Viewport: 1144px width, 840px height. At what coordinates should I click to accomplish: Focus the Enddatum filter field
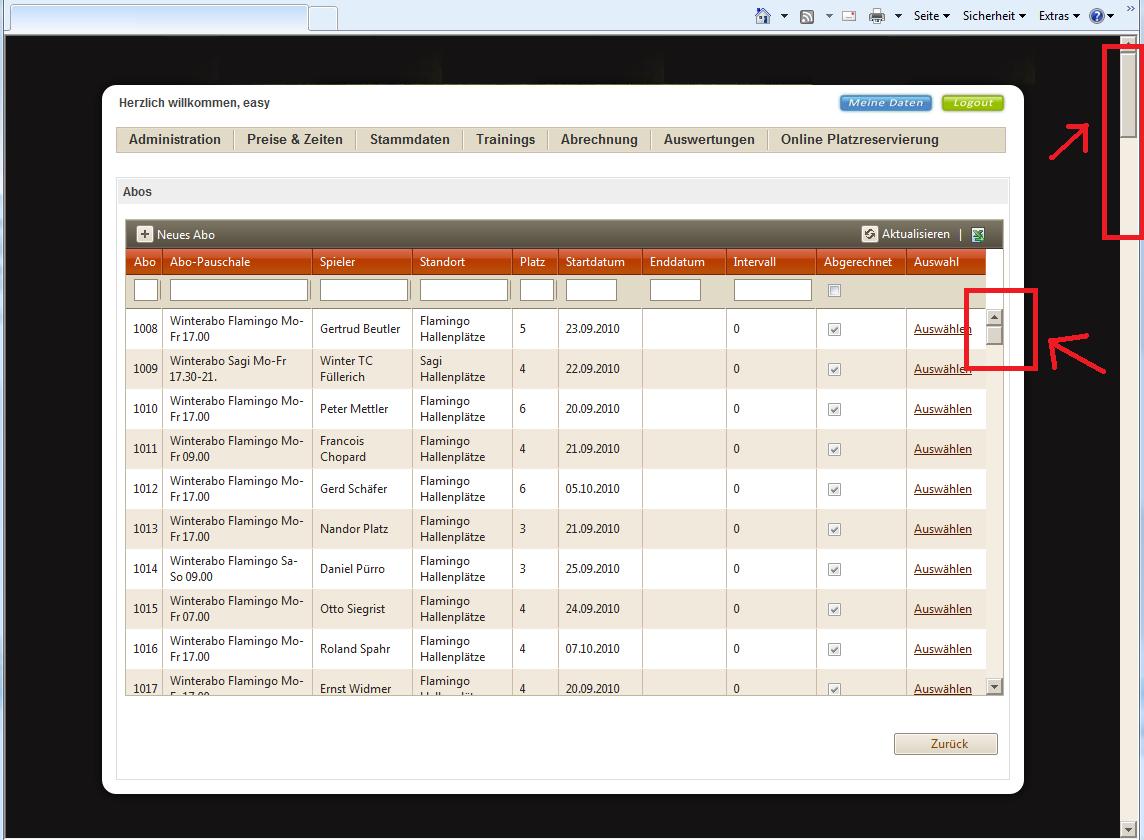tap(676, 290)
